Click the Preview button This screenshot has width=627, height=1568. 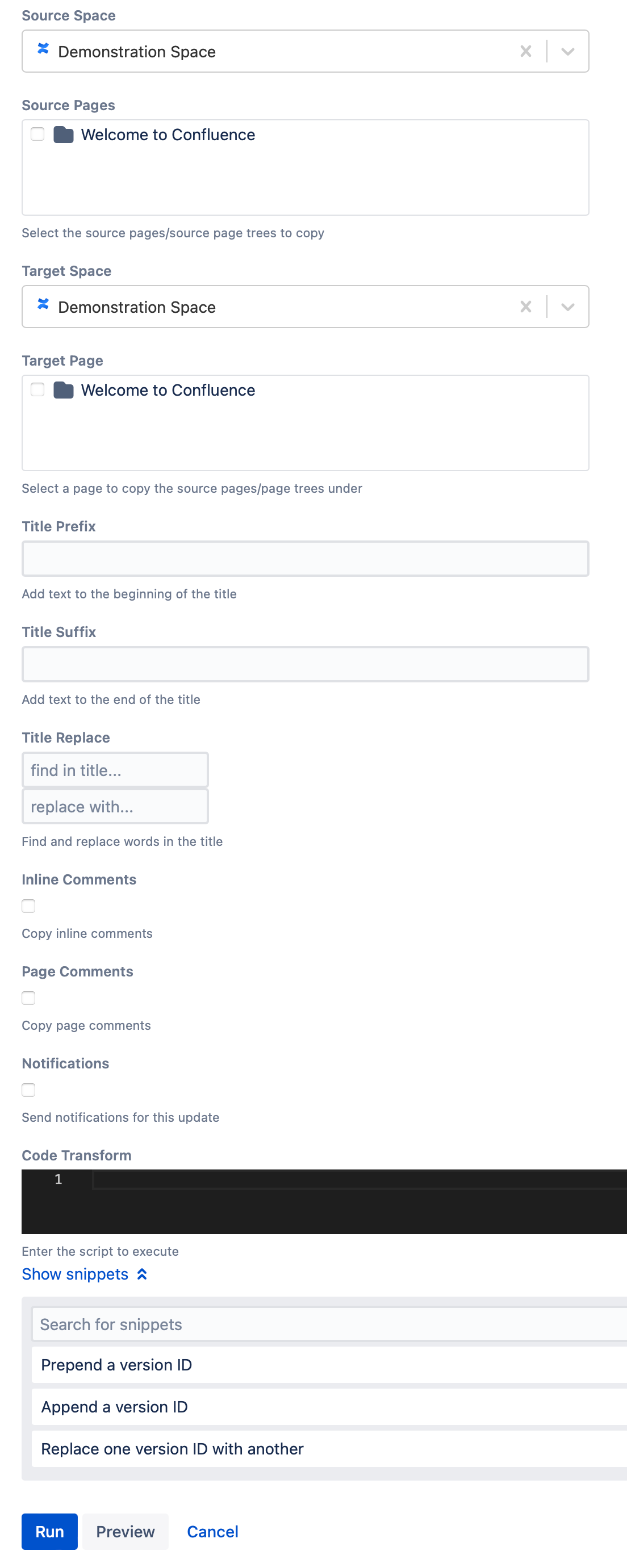pos(126,1532)
